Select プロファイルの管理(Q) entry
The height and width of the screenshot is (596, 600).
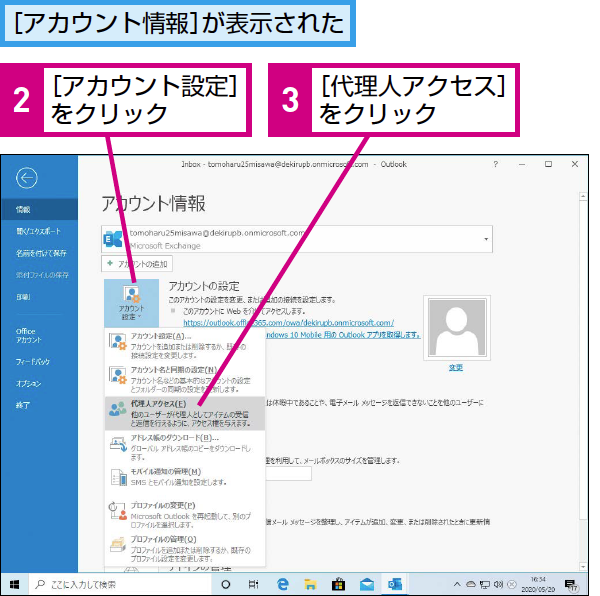click(185, 549)
